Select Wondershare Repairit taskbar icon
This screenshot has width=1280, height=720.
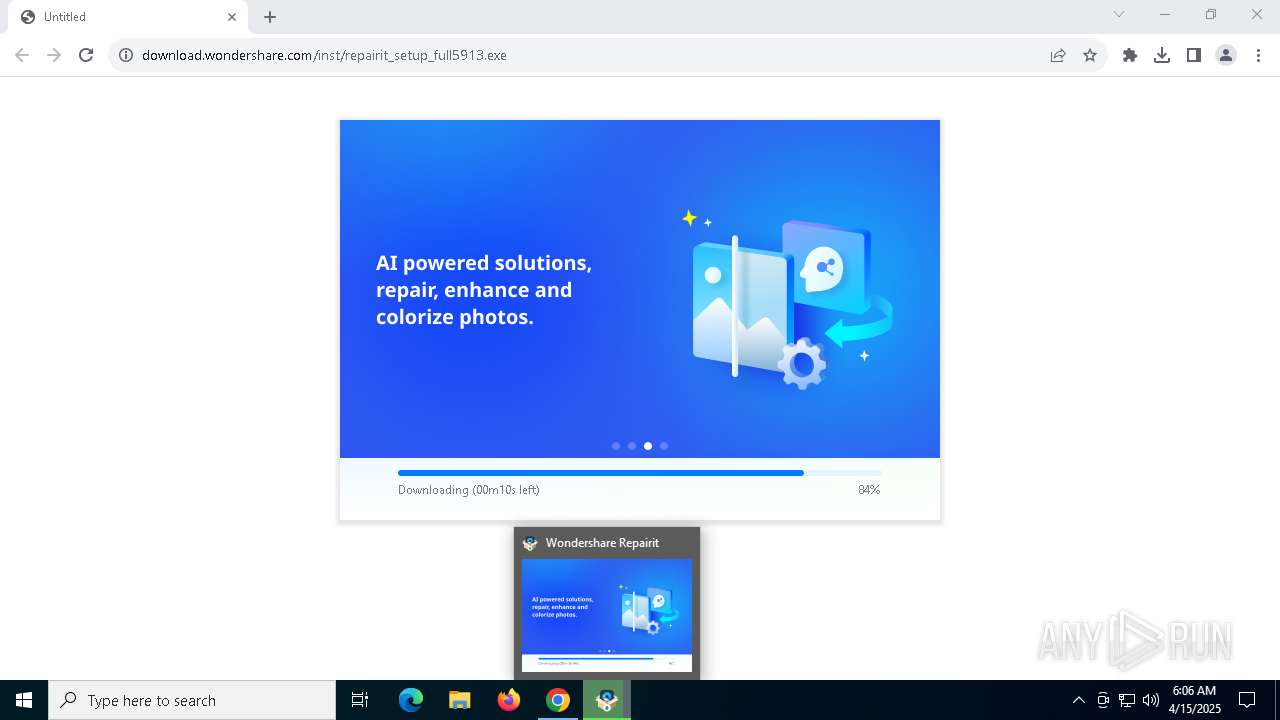(x=607, y=700)
